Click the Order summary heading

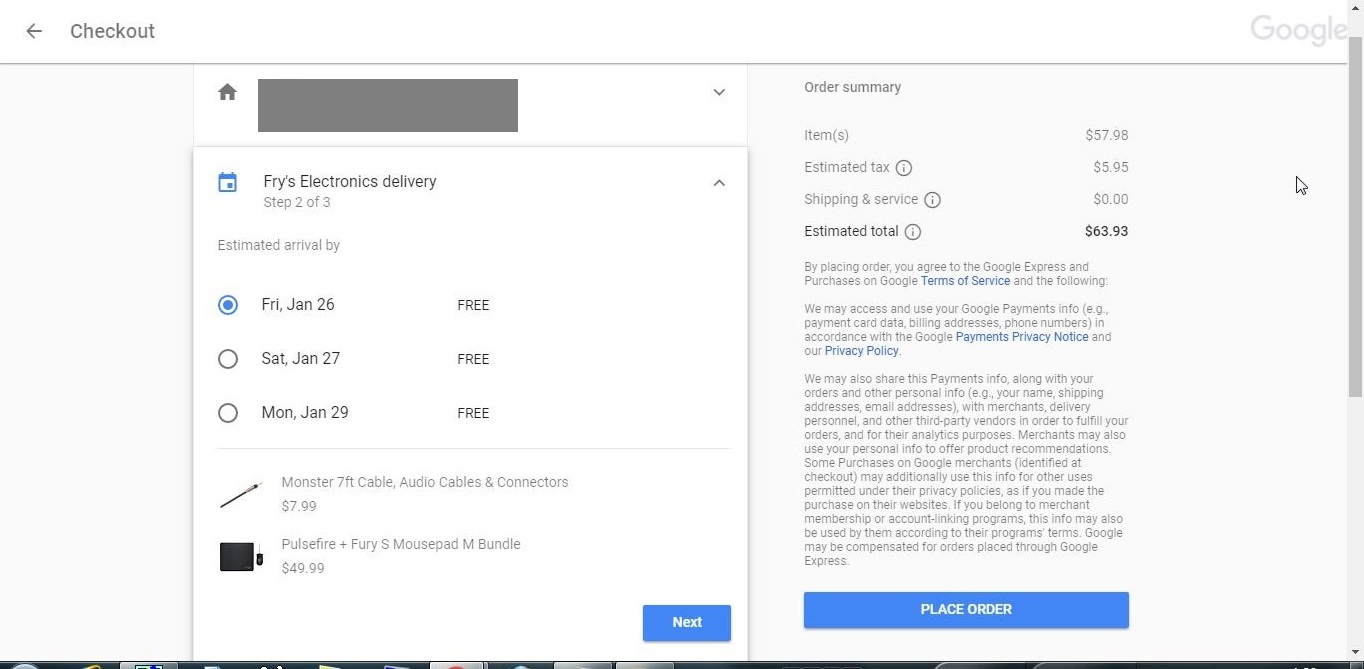pos(853,87)
